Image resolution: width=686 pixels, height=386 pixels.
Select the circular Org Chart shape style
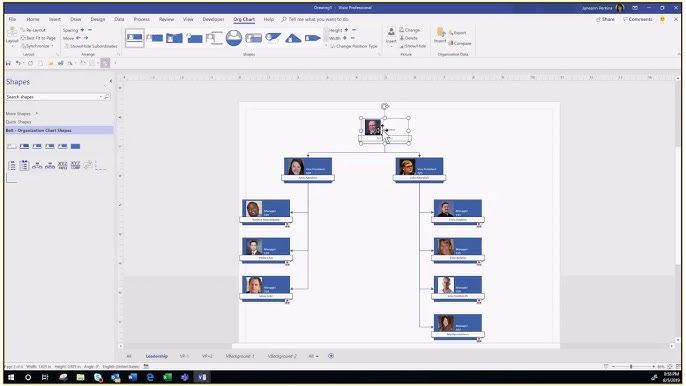point(234,38)
